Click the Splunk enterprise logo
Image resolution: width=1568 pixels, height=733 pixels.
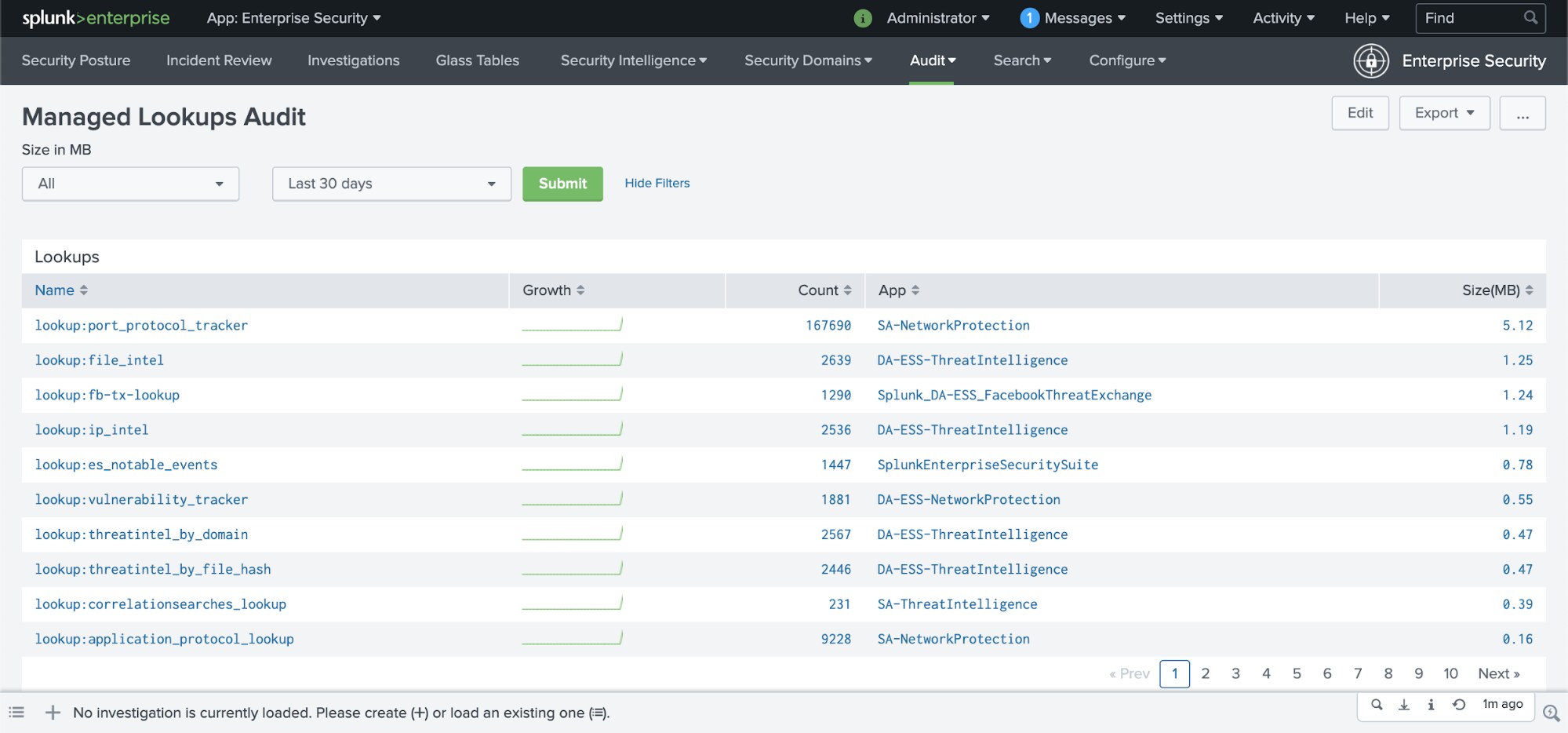96,18
